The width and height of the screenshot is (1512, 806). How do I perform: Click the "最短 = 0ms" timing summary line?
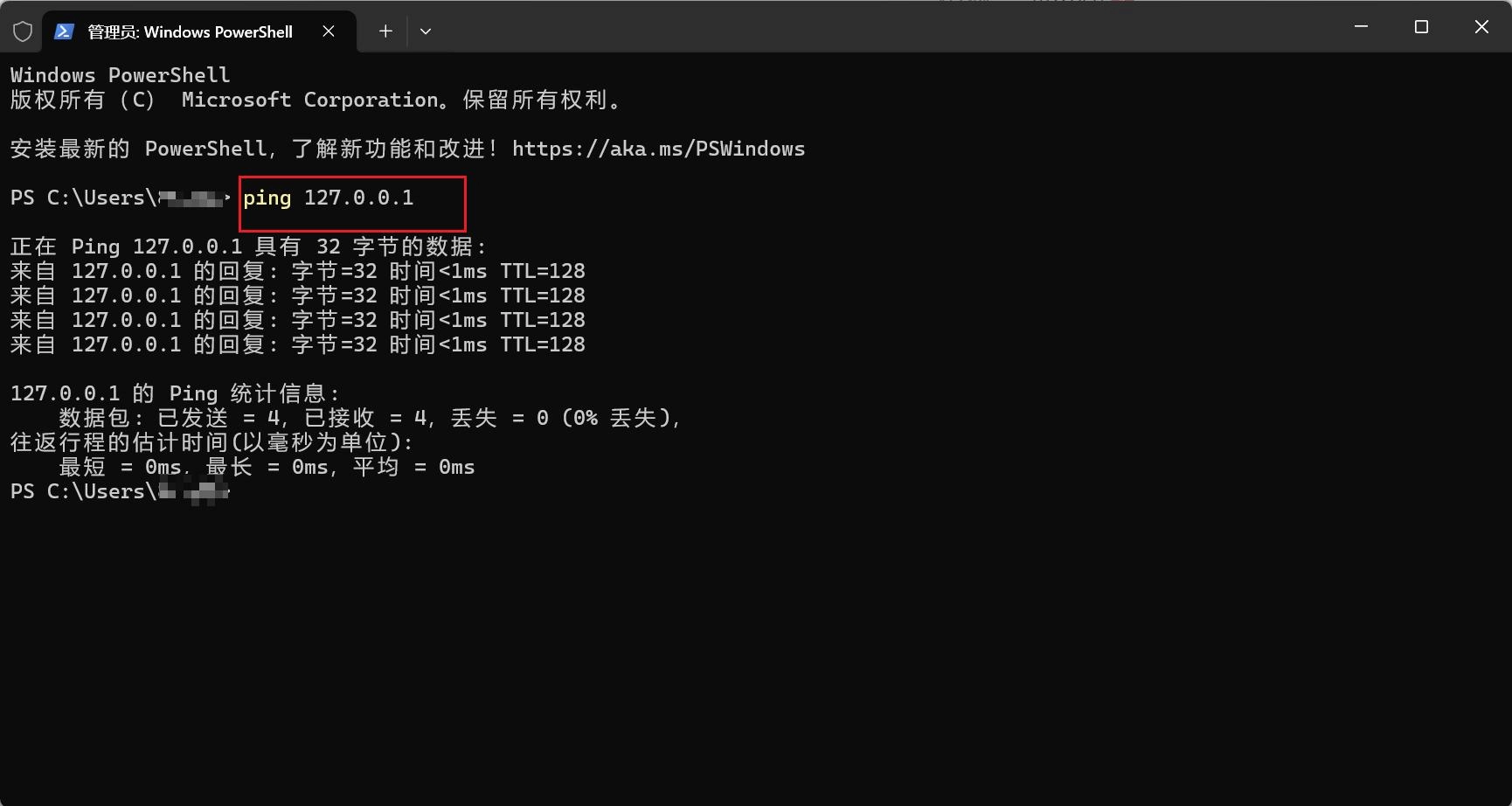(267, 467)
